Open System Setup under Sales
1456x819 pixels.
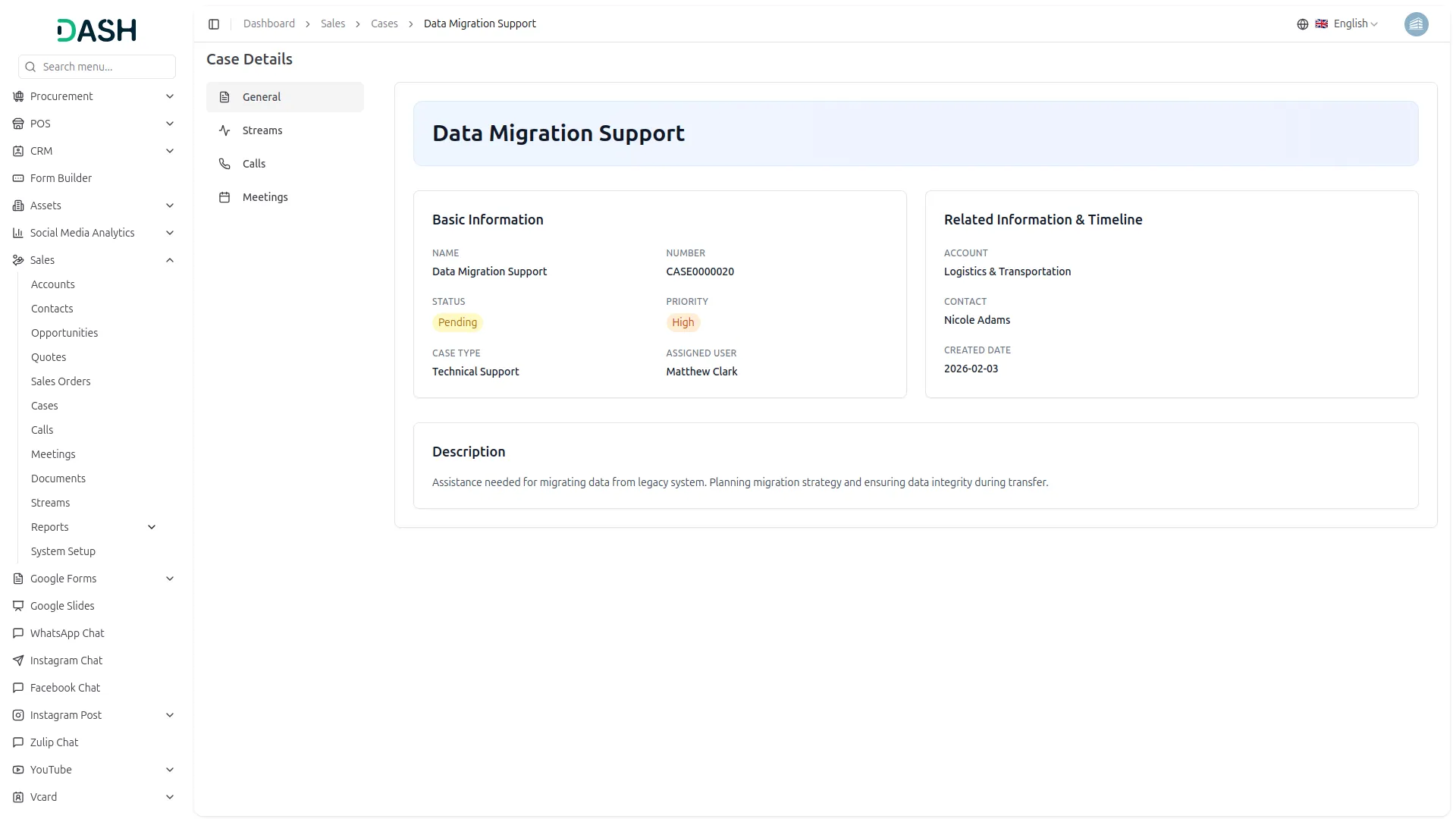pos(63,551)
